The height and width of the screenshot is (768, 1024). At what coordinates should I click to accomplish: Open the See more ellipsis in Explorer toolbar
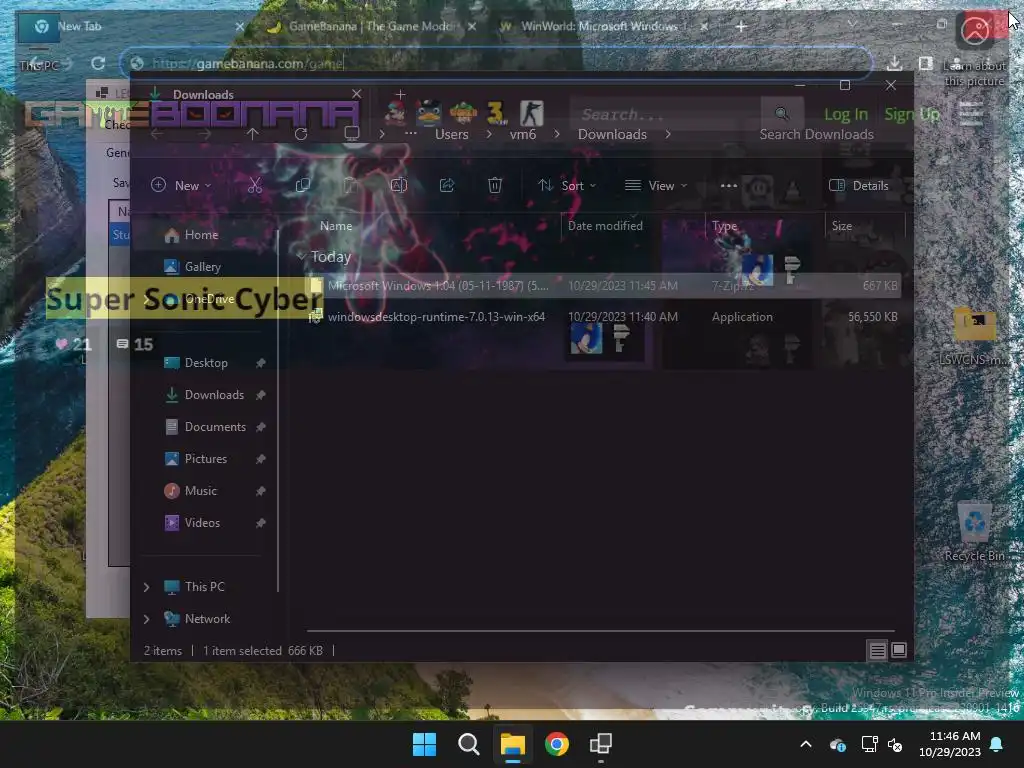(729, 185)
